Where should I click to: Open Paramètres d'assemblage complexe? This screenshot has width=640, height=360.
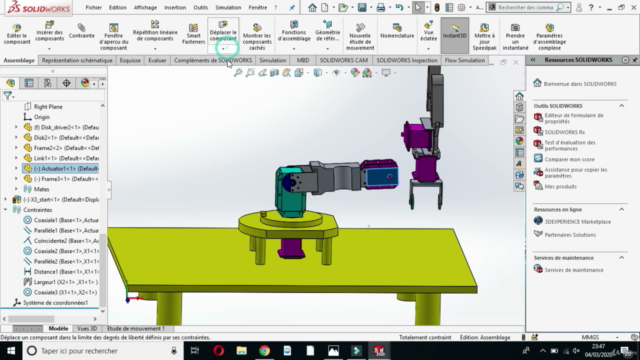click(x=549, y=37)
